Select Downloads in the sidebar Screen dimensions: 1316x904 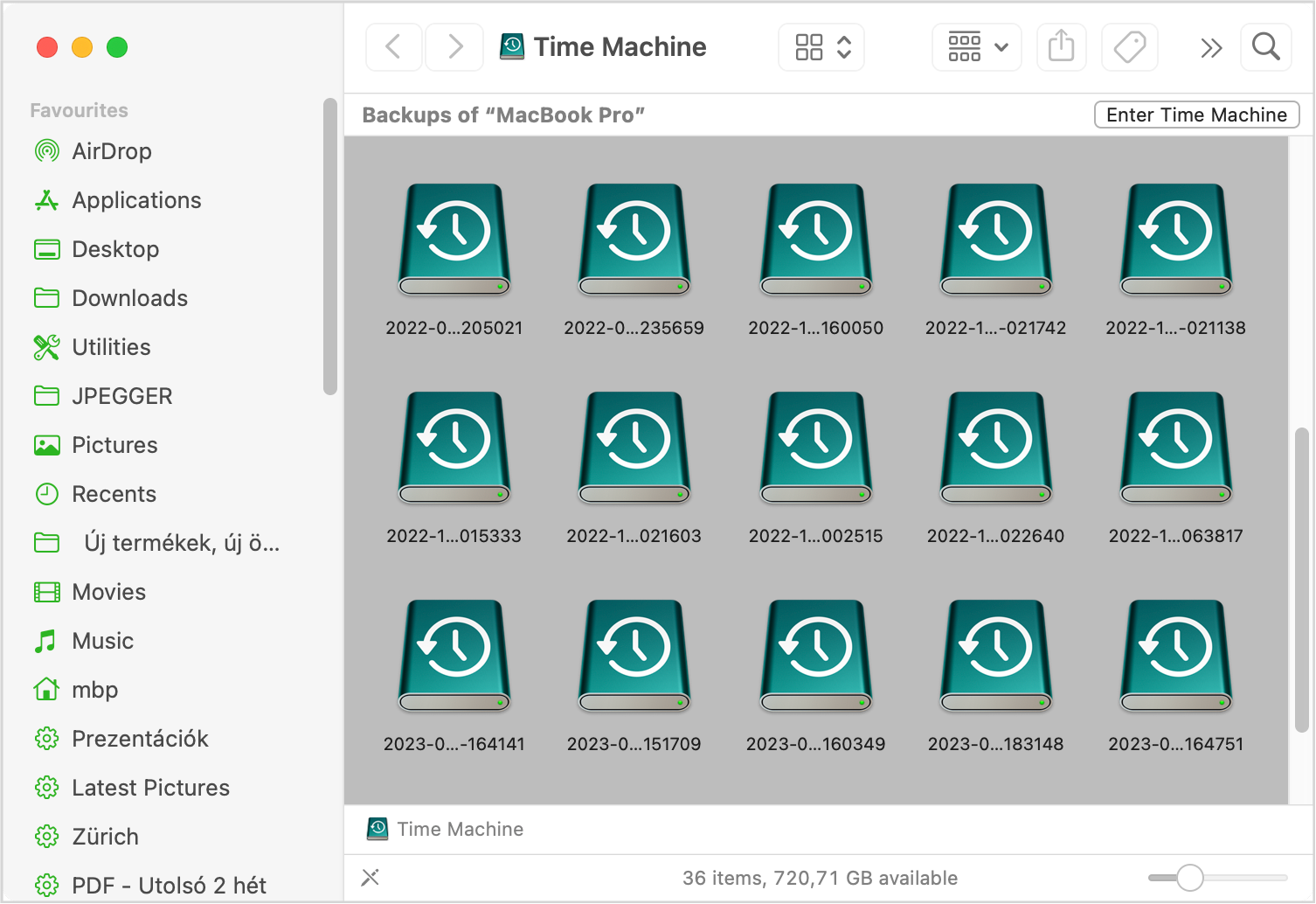click(x=129, y=298)
